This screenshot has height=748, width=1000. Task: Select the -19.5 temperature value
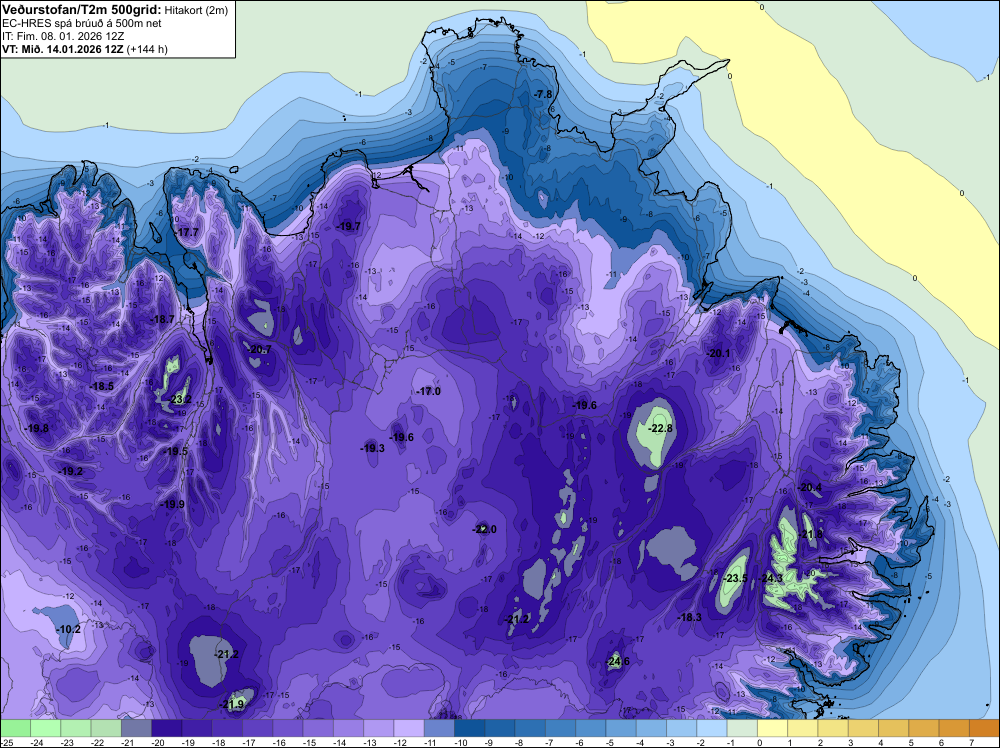click(175, 451)
